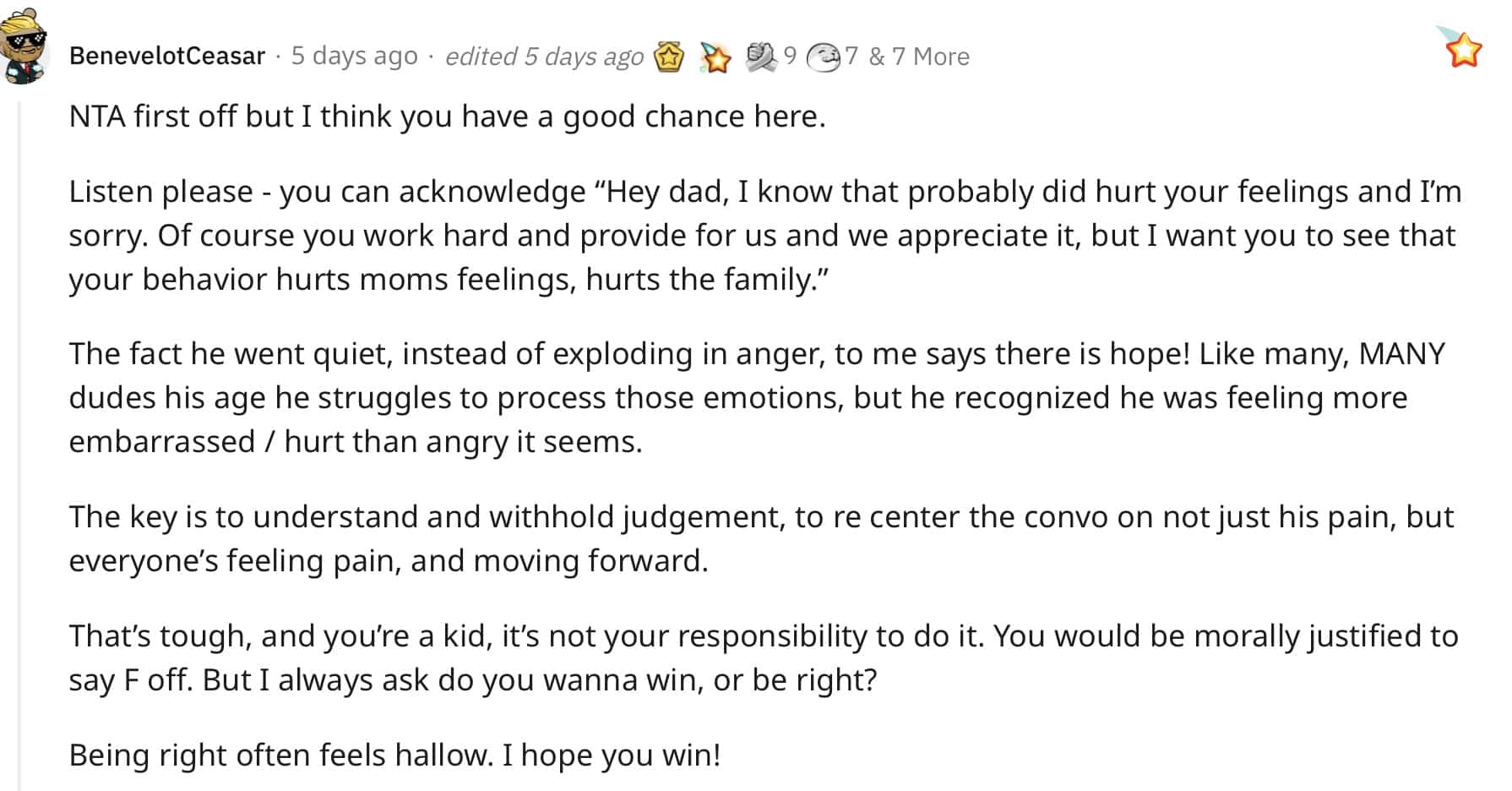This screenshot has height=791, width=1512.
Task: Open the BenevelotCeasar username profile link
Action: pos(167,56)
